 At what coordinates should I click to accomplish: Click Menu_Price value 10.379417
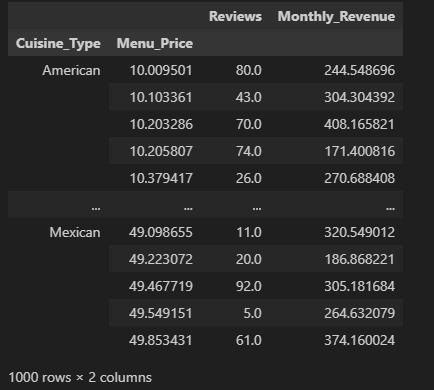[161, 178]
